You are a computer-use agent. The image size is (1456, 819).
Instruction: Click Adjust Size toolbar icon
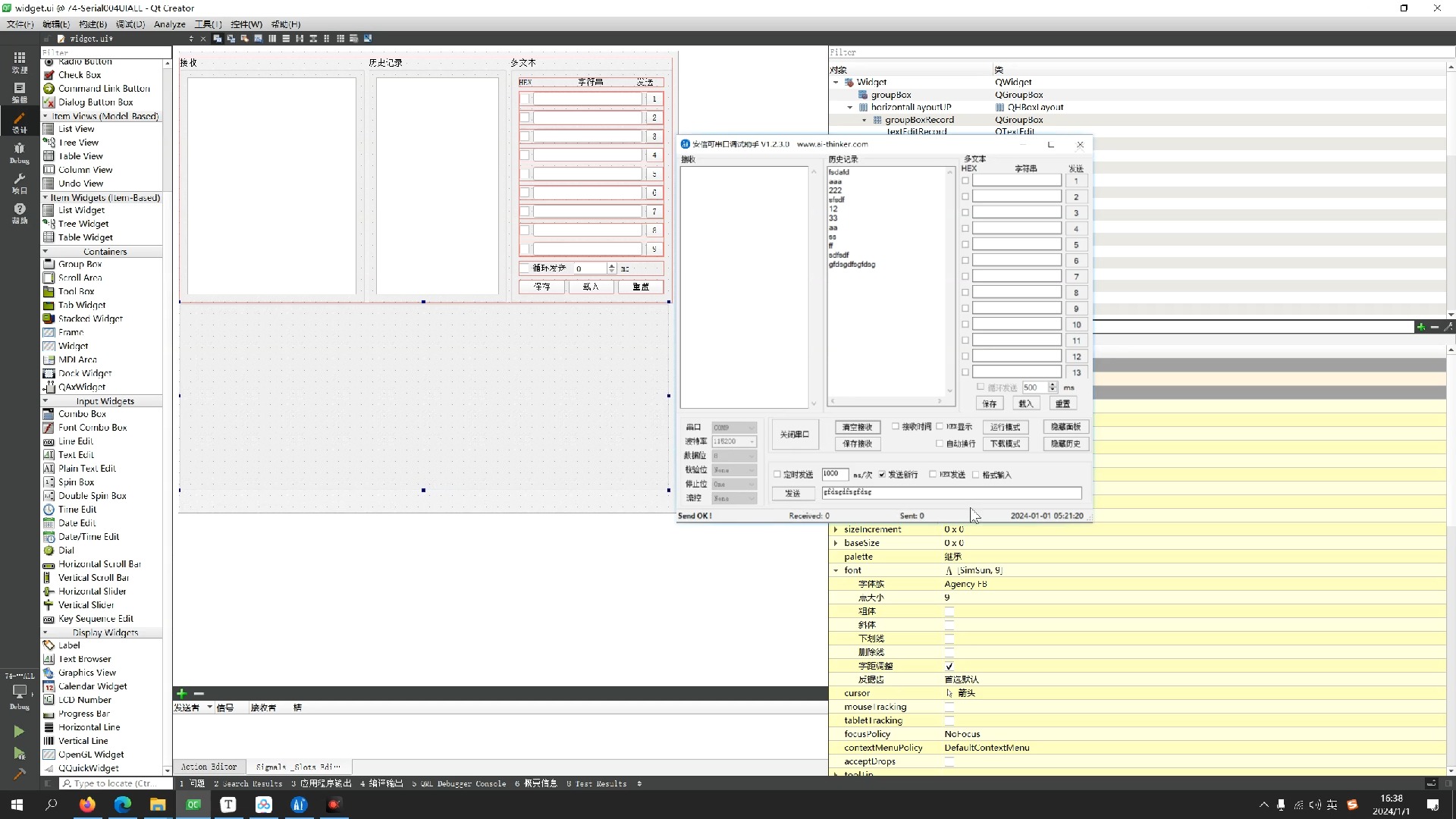pos(368,38)
